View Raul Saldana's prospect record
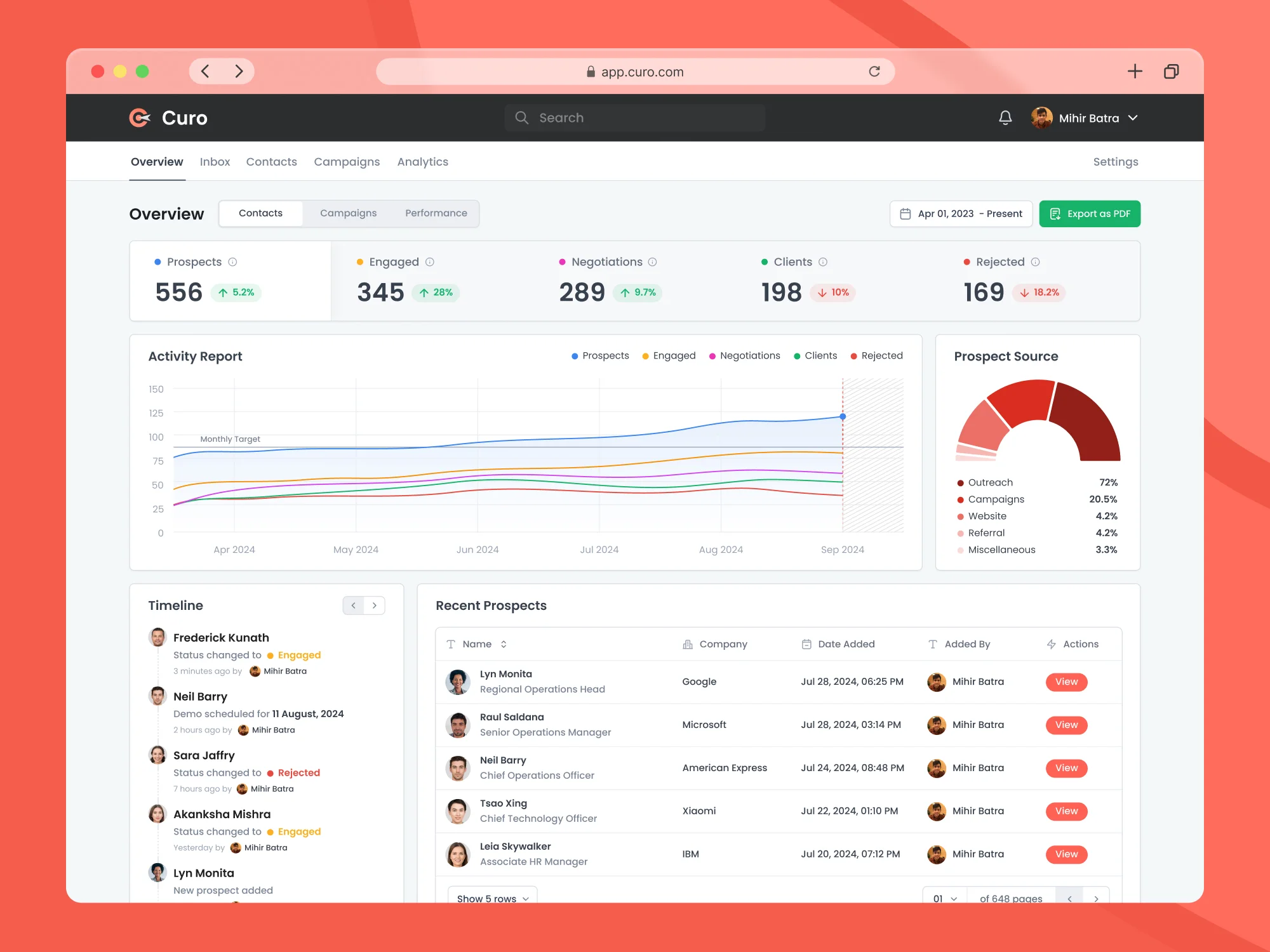The width and height of the screenshot is (1270, 952). [x=1067, y=725]
